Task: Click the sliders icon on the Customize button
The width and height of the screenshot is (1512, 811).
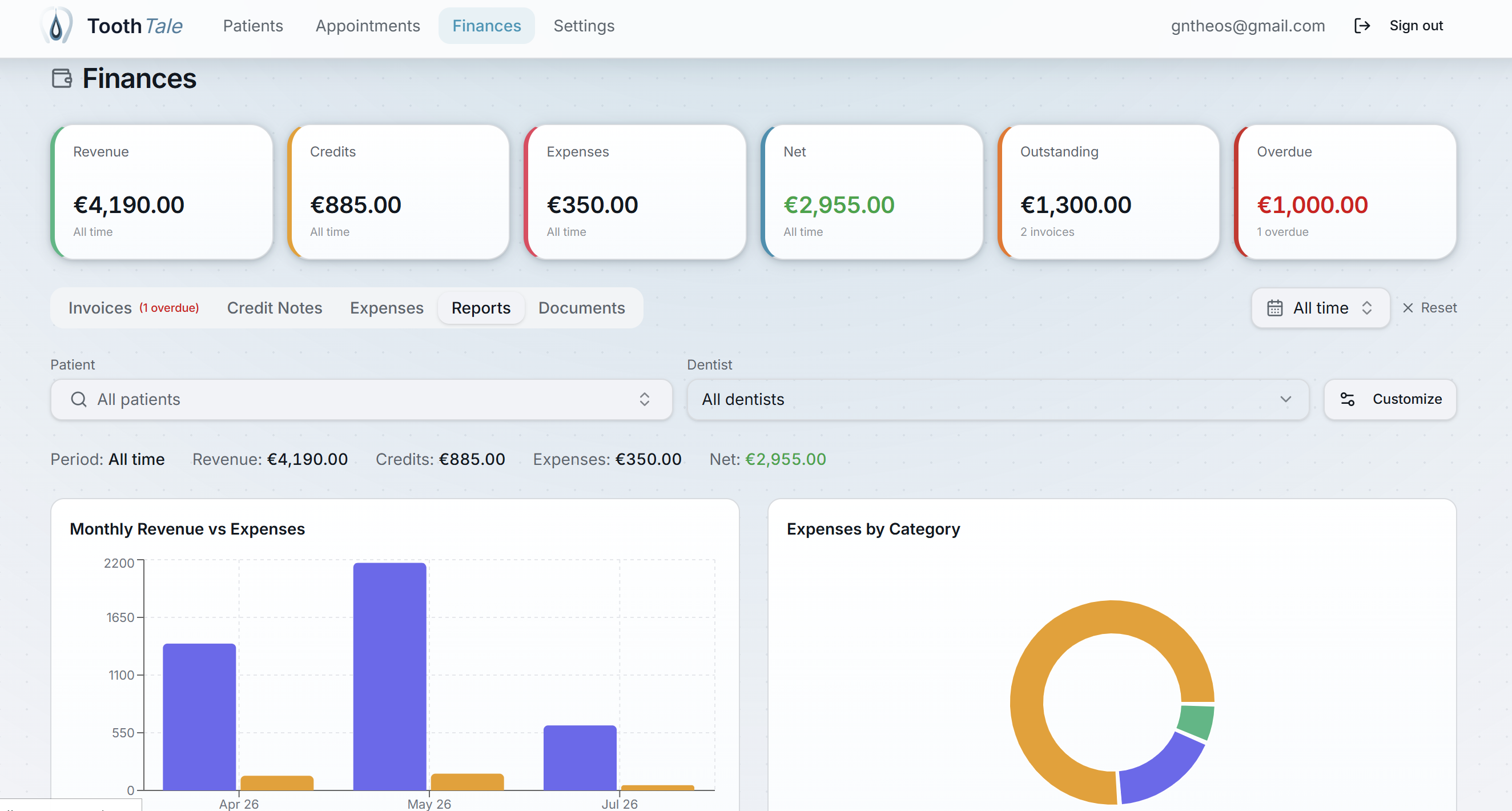Action: tap(1347, 399)
